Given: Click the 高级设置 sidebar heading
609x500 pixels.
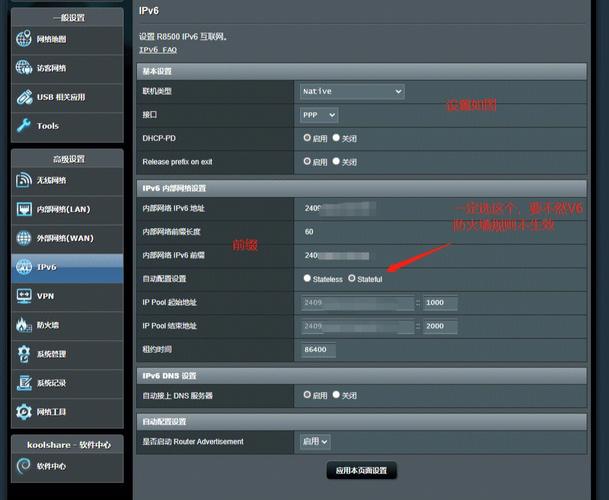Looking at the screenshot, I should click(68, 159).
